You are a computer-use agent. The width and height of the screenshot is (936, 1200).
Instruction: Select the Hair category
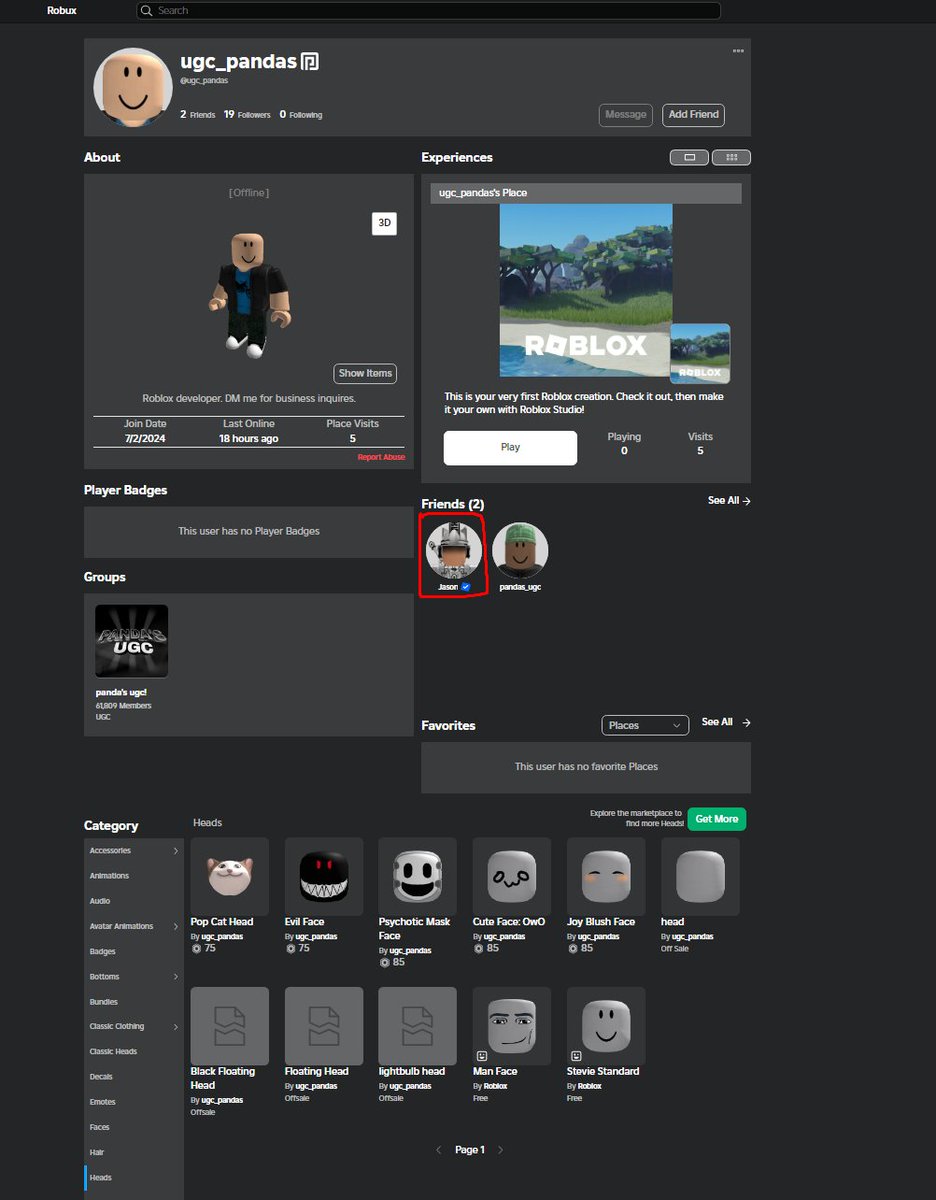[134, 1152]
